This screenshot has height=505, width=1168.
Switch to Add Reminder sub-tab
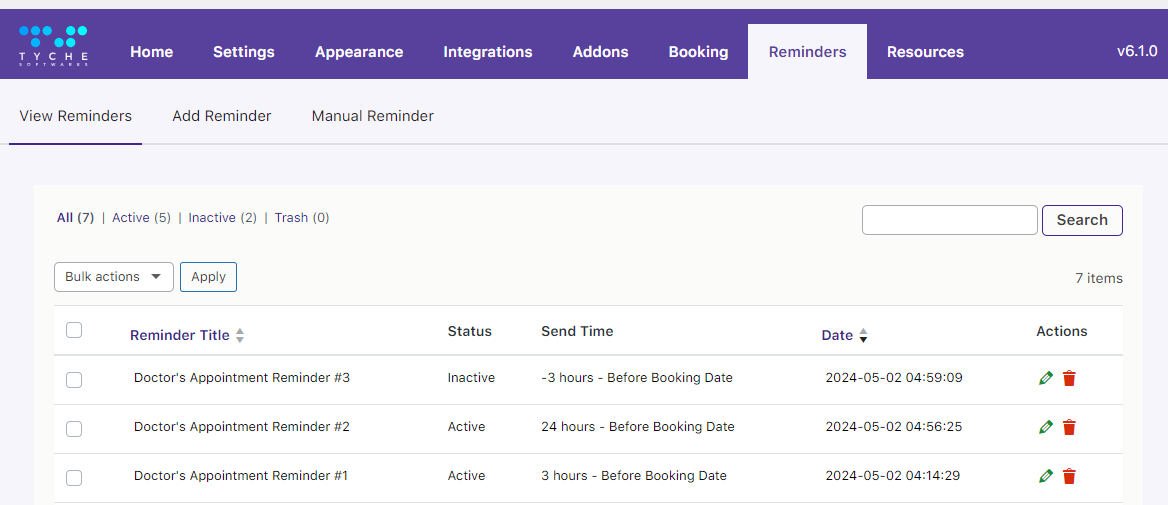222,116
